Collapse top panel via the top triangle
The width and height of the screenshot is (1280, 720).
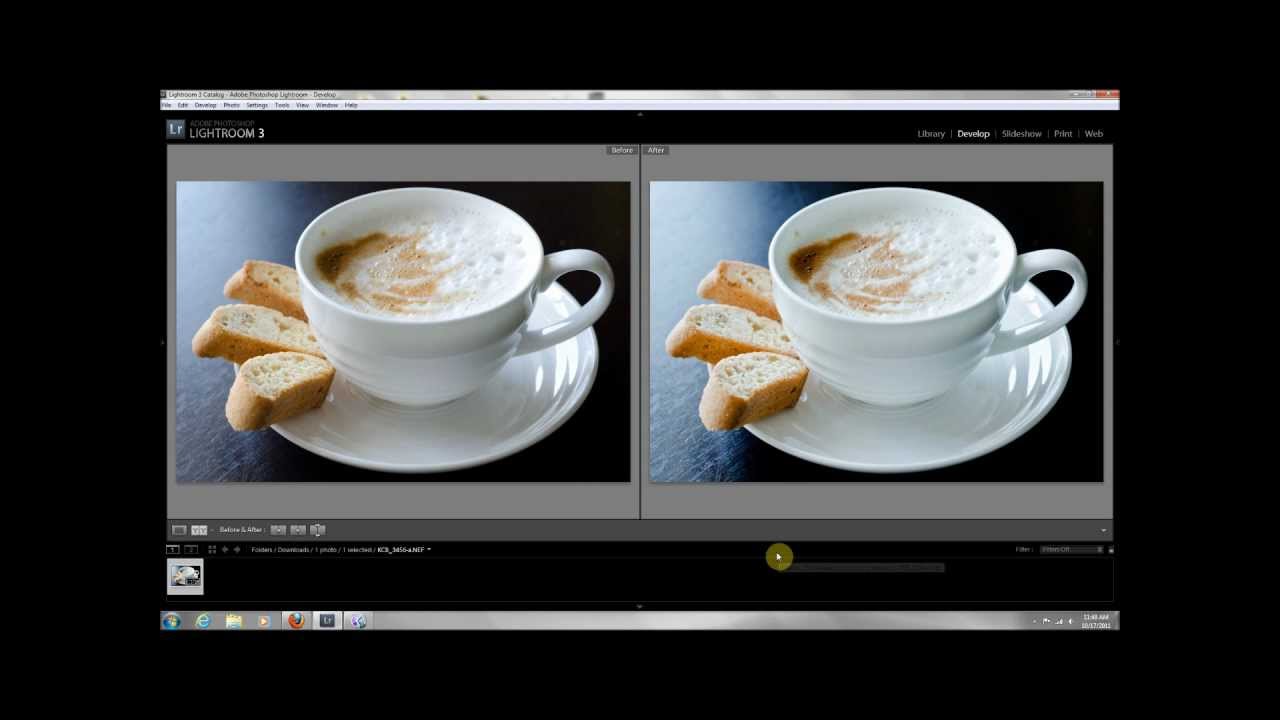640,114
